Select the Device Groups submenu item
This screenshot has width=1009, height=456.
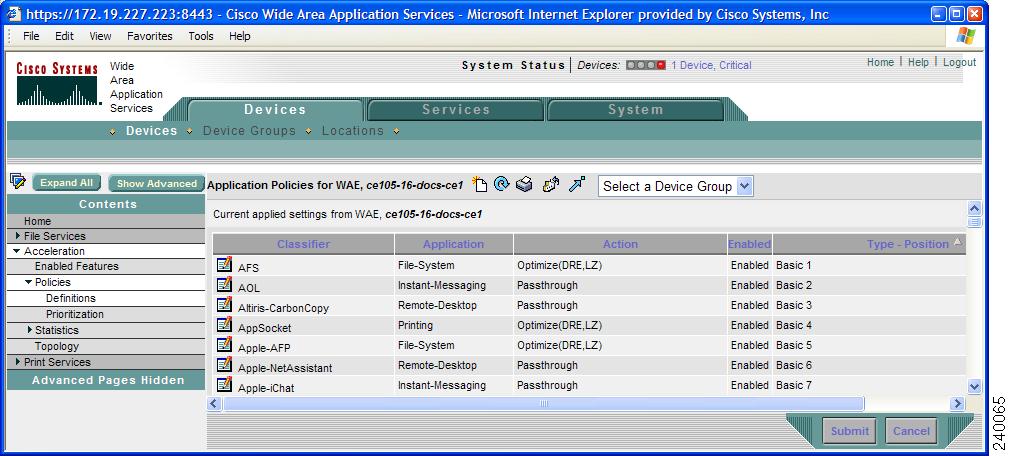tap(249, 131)
